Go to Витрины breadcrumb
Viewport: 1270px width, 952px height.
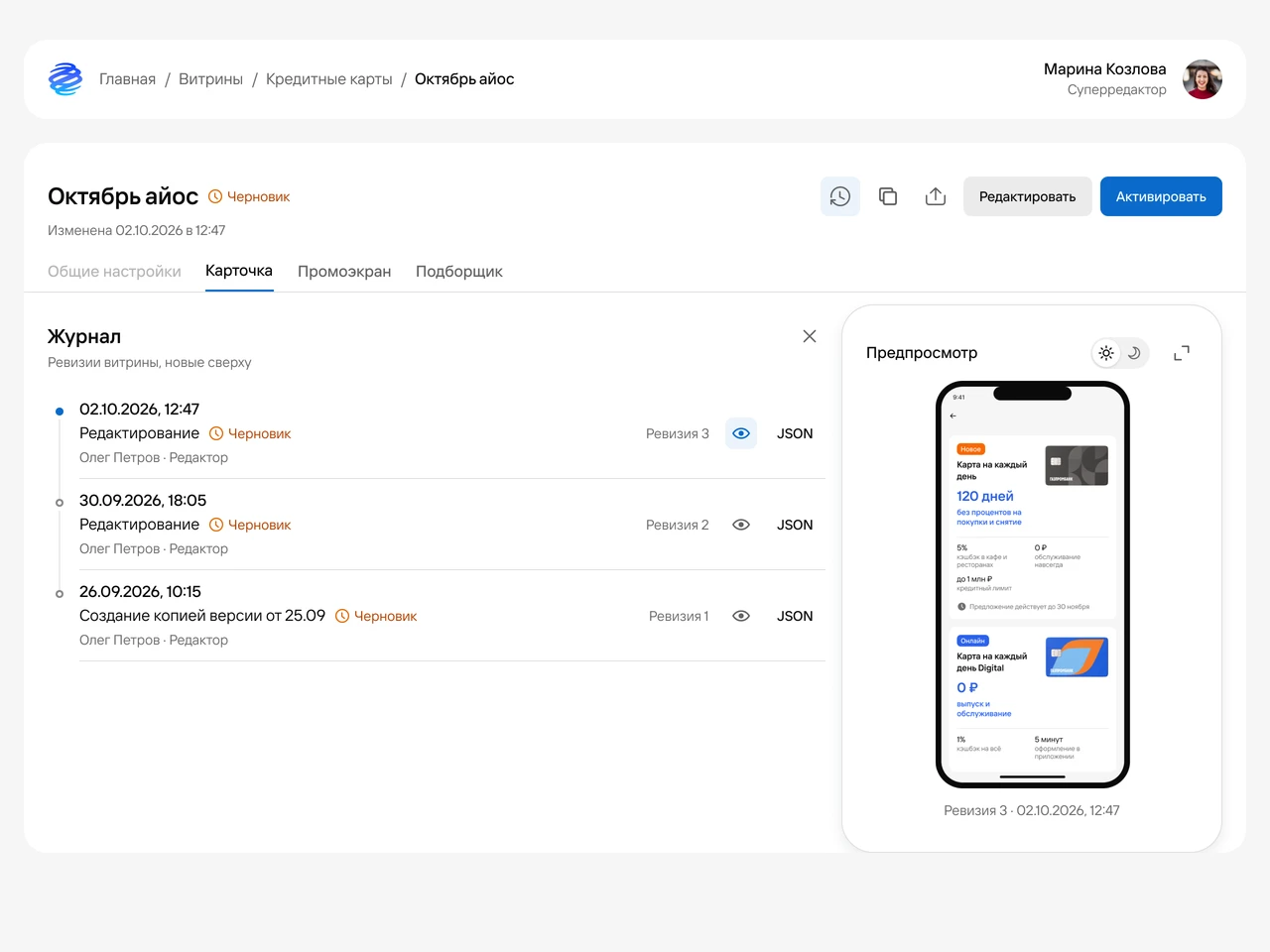tap(210, 79)
